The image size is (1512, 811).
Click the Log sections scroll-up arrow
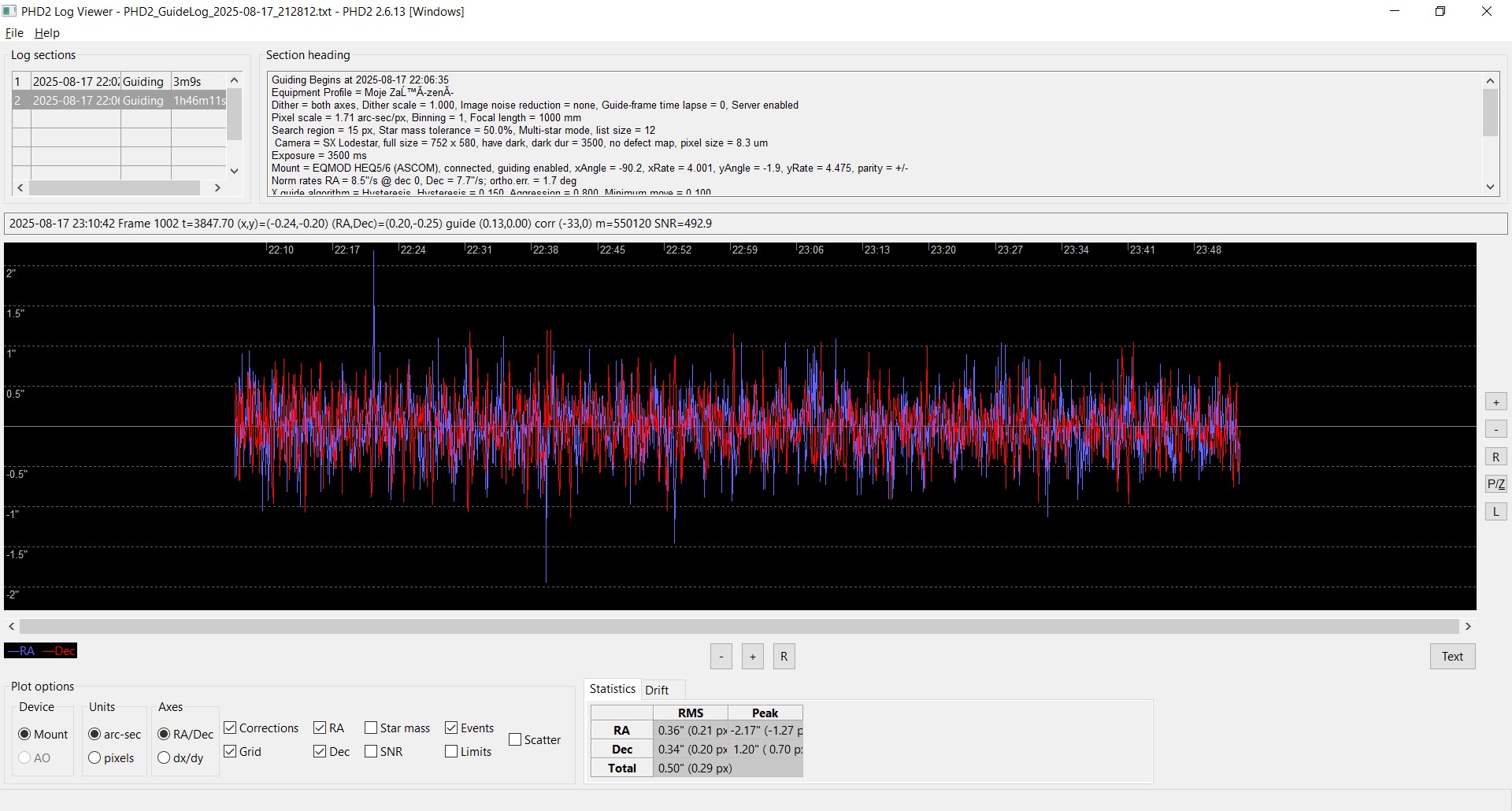click(234, 80)
